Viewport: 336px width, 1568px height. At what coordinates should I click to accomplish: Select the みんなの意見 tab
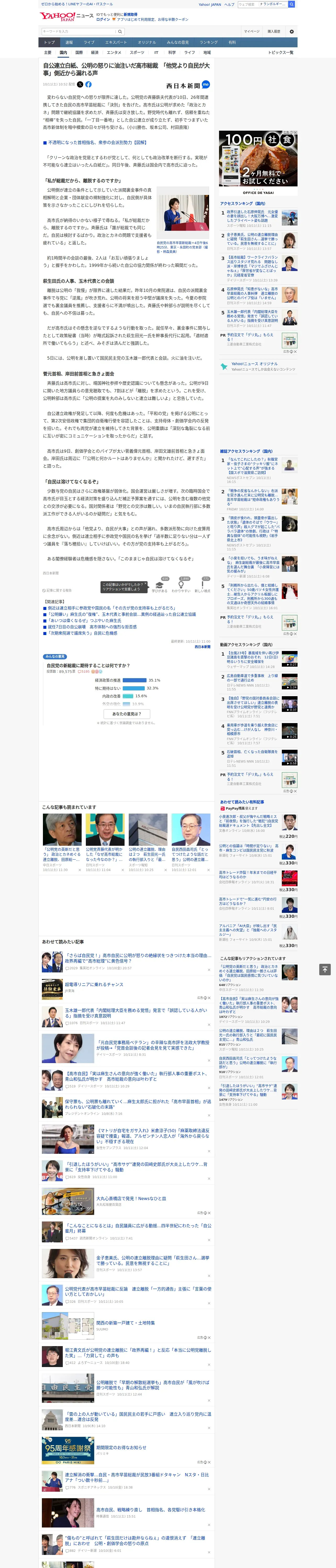click(178, 43)
